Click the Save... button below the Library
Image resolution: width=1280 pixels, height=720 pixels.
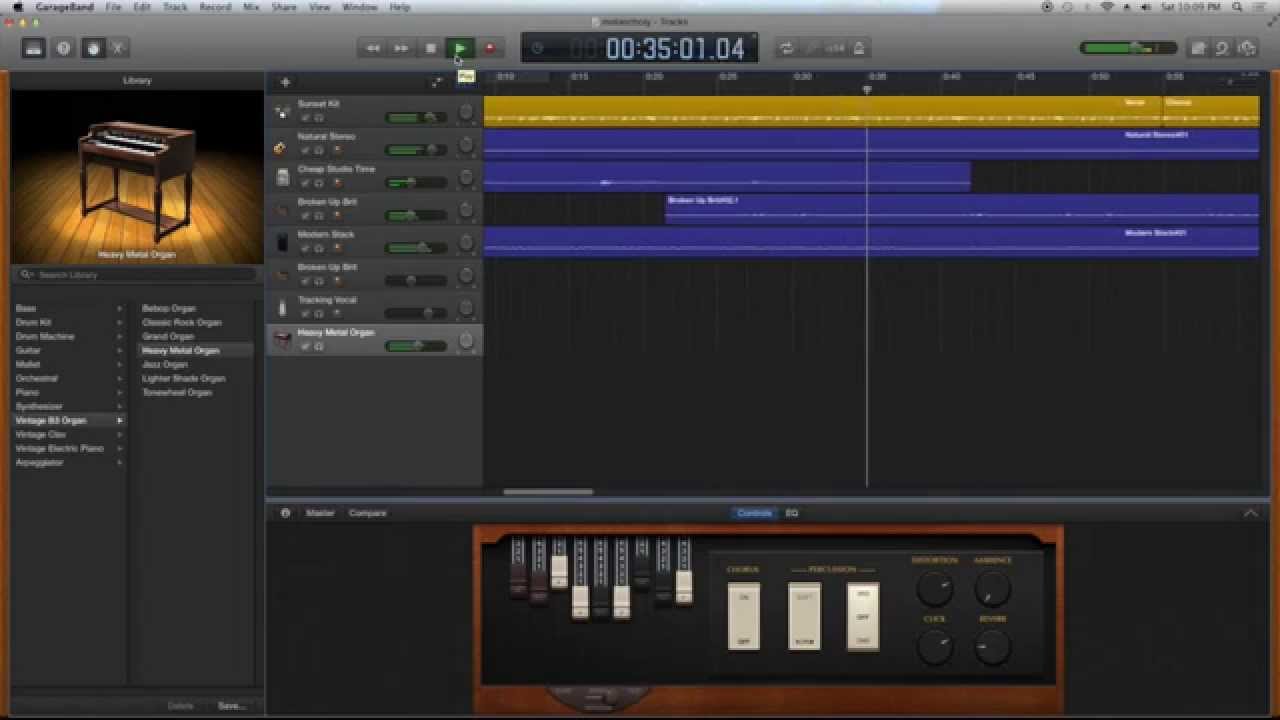[x=231, y=705]
